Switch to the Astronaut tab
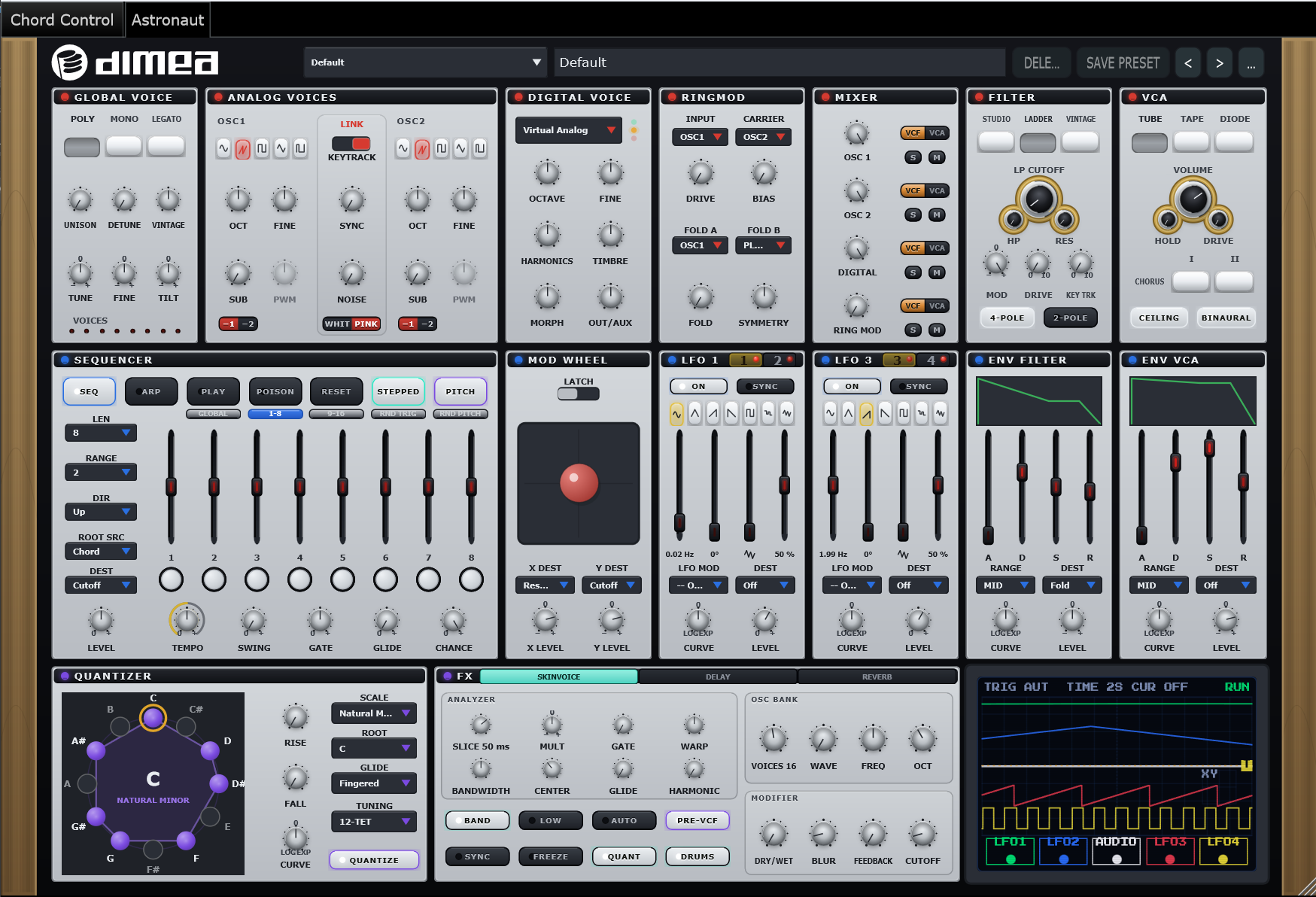The height and width of the screenshot is (897, 1316). pyautogui.click(x=167, y=20)
